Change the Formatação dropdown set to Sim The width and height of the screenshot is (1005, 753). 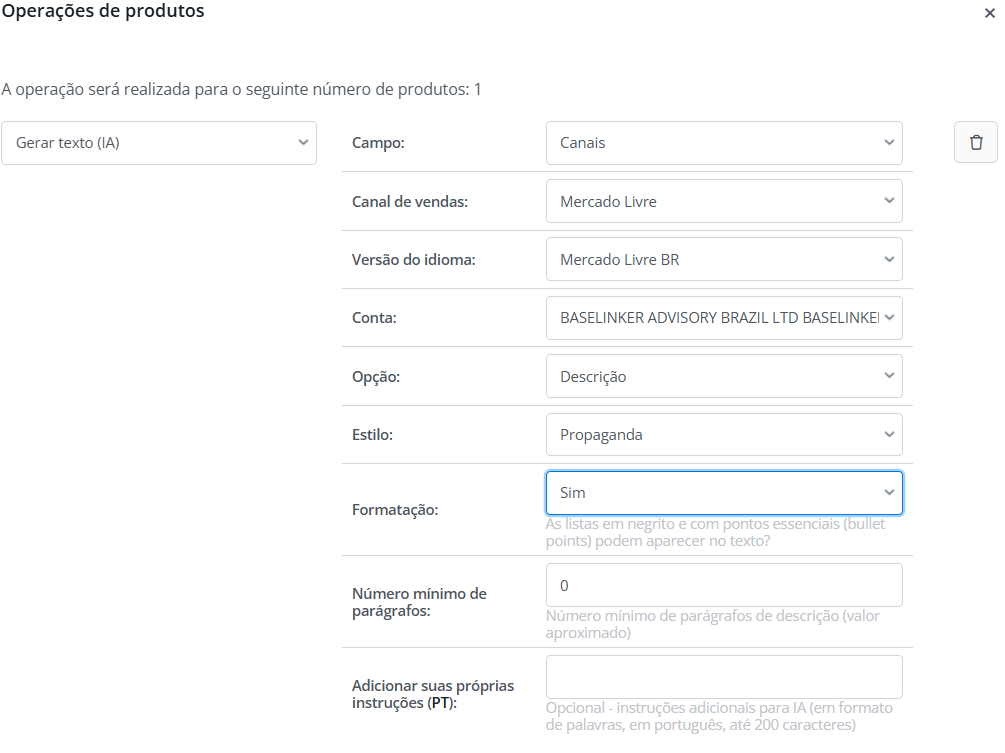point(724,493)
